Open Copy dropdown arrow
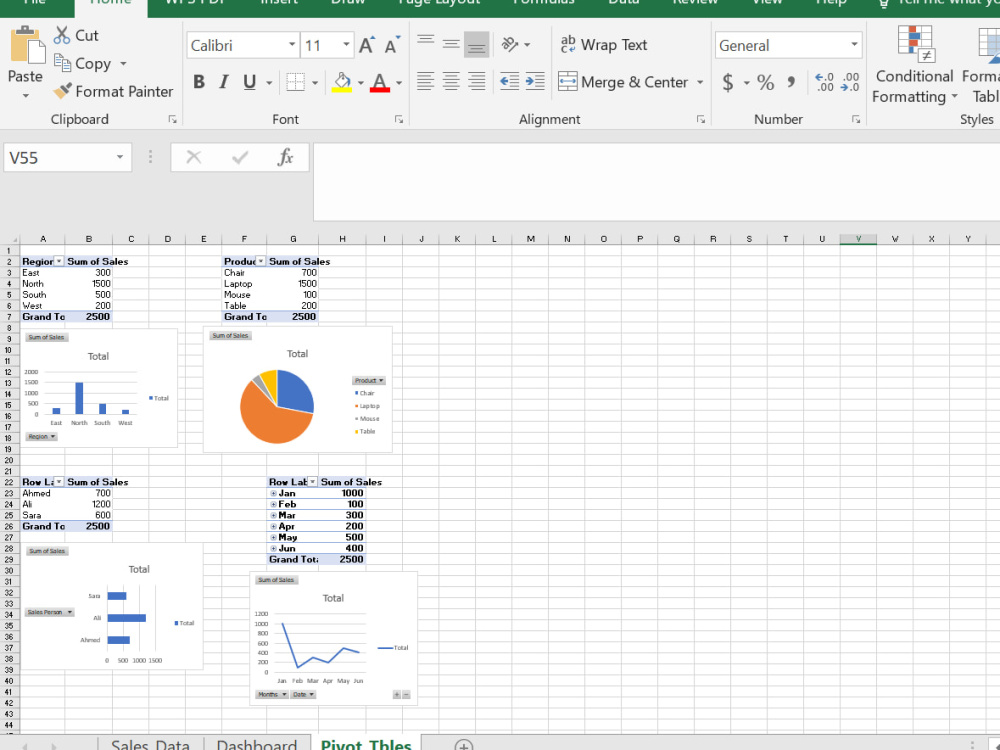The height and width of the screenshot is (750, 1000). [123, 64]
